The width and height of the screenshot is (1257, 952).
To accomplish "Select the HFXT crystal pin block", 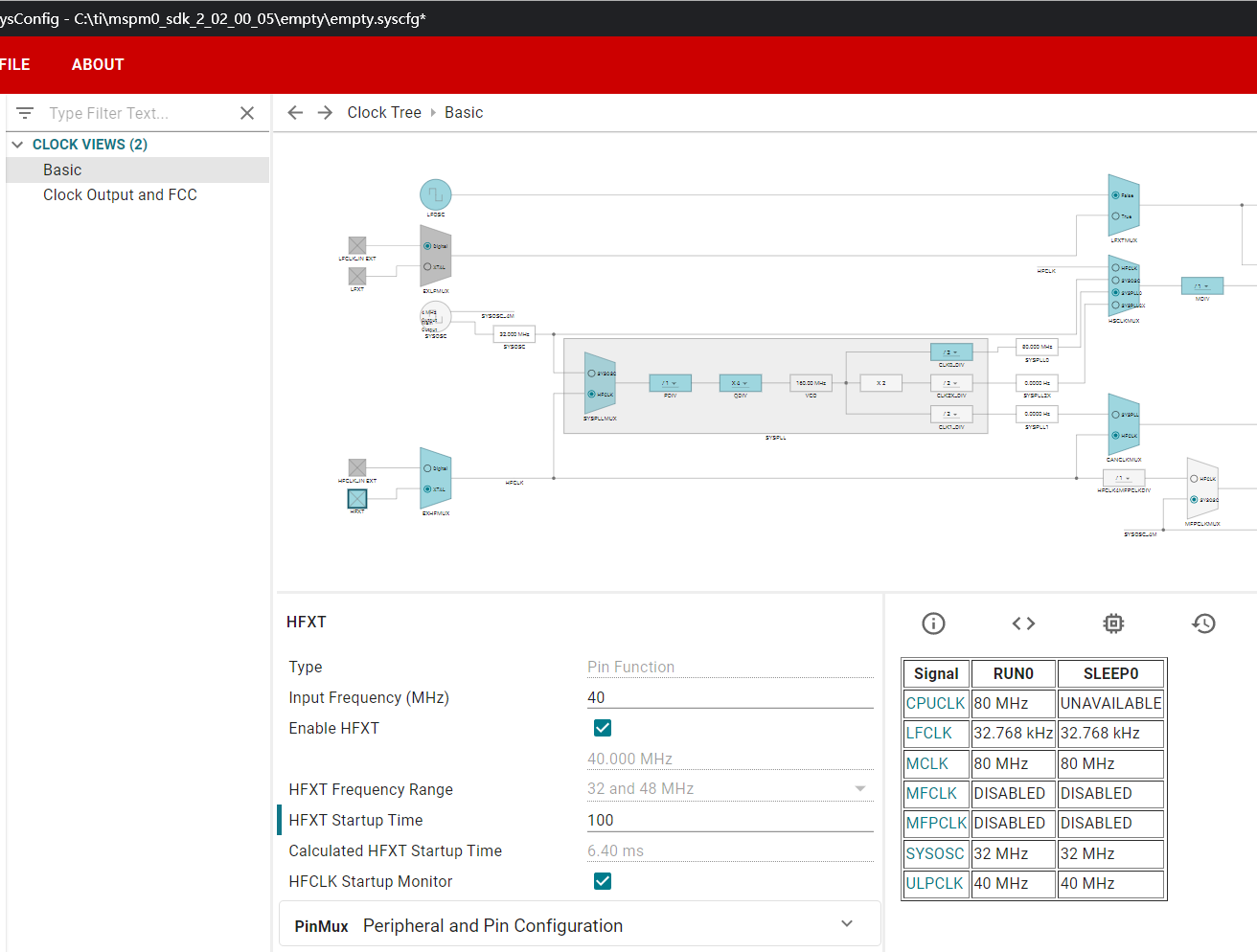I will (x=357, y=498).
